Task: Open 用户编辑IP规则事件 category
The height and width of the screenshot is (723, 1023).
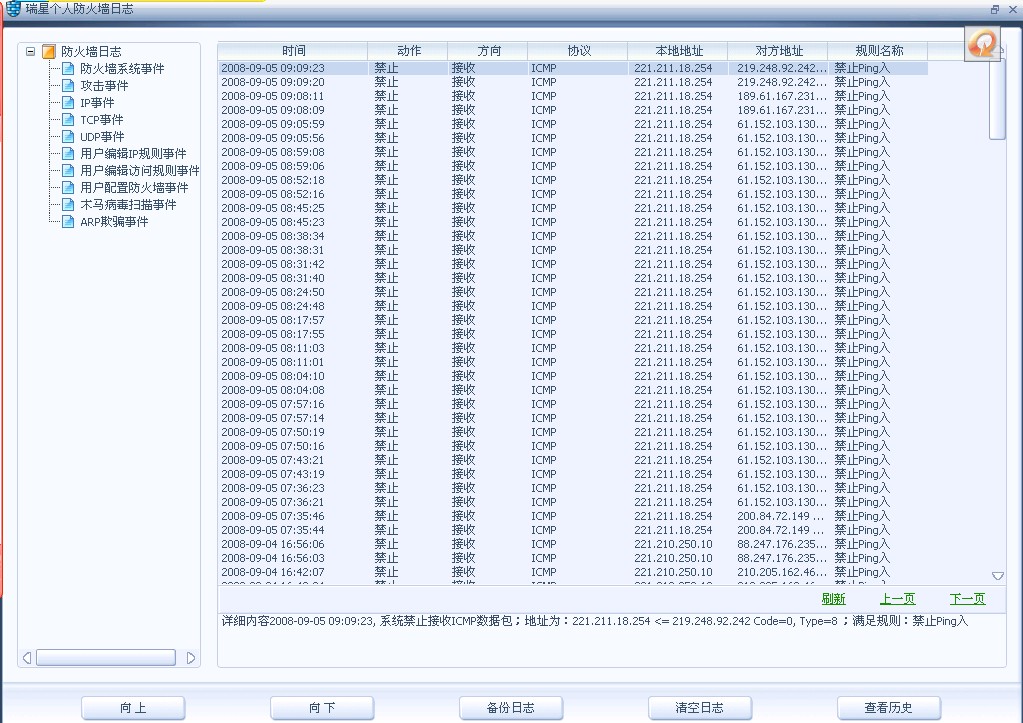Action: pos(133,153)
